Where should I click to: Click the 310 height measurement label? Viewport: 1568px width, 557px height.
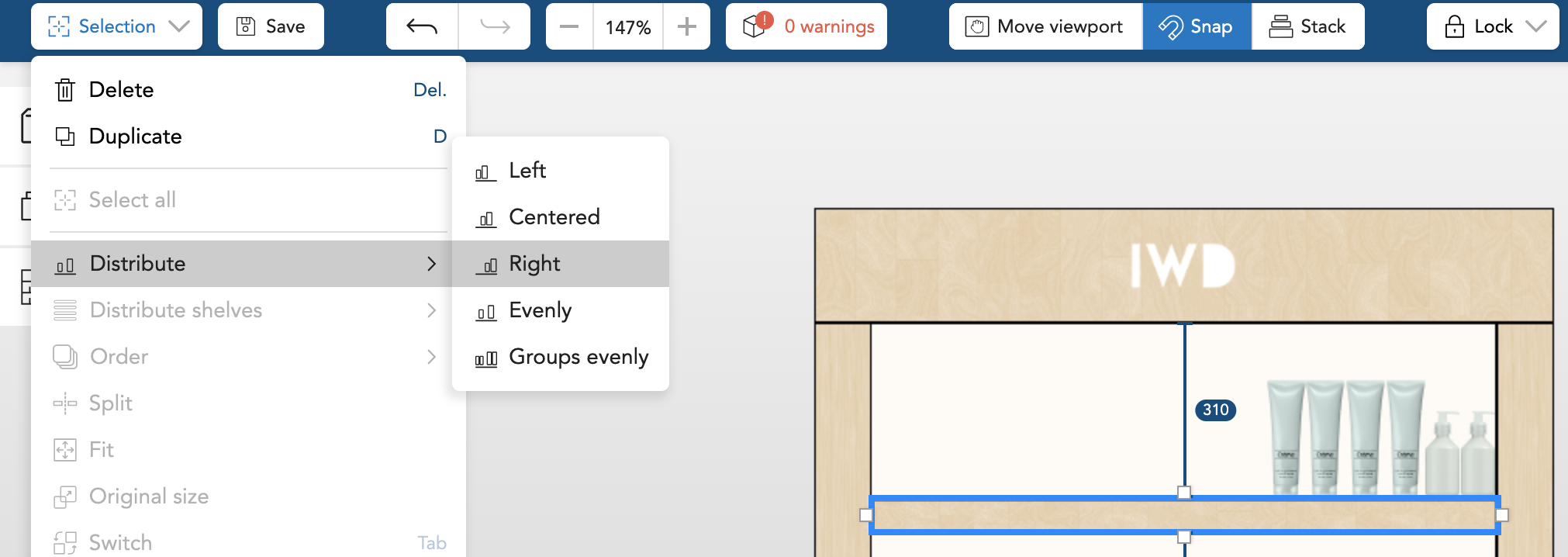coord(1215,410)
